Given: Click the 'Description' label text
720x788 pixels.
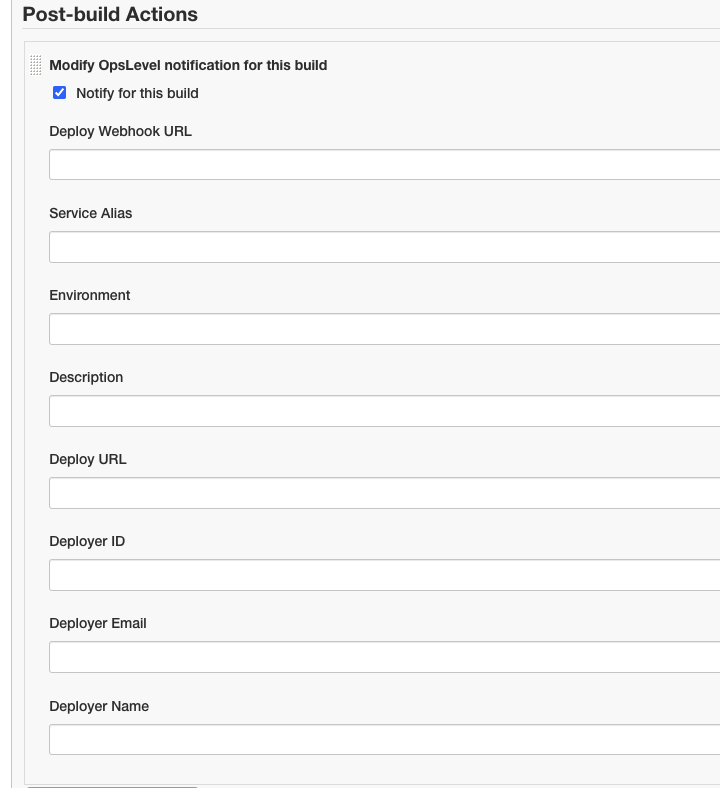Looking at the screenshot, I should [86, 377].
